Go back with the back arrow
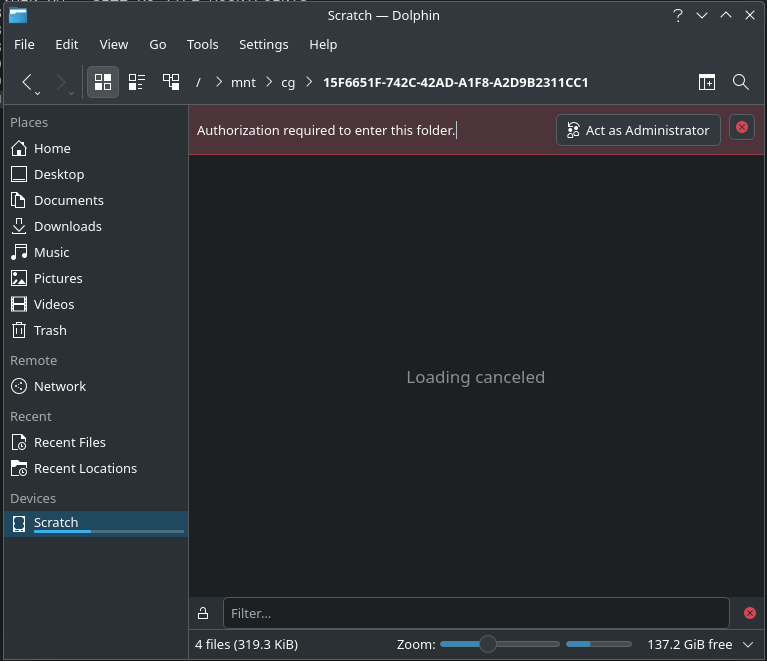The width and height of the screenshot is (767, 661). [x=28, y=82]
